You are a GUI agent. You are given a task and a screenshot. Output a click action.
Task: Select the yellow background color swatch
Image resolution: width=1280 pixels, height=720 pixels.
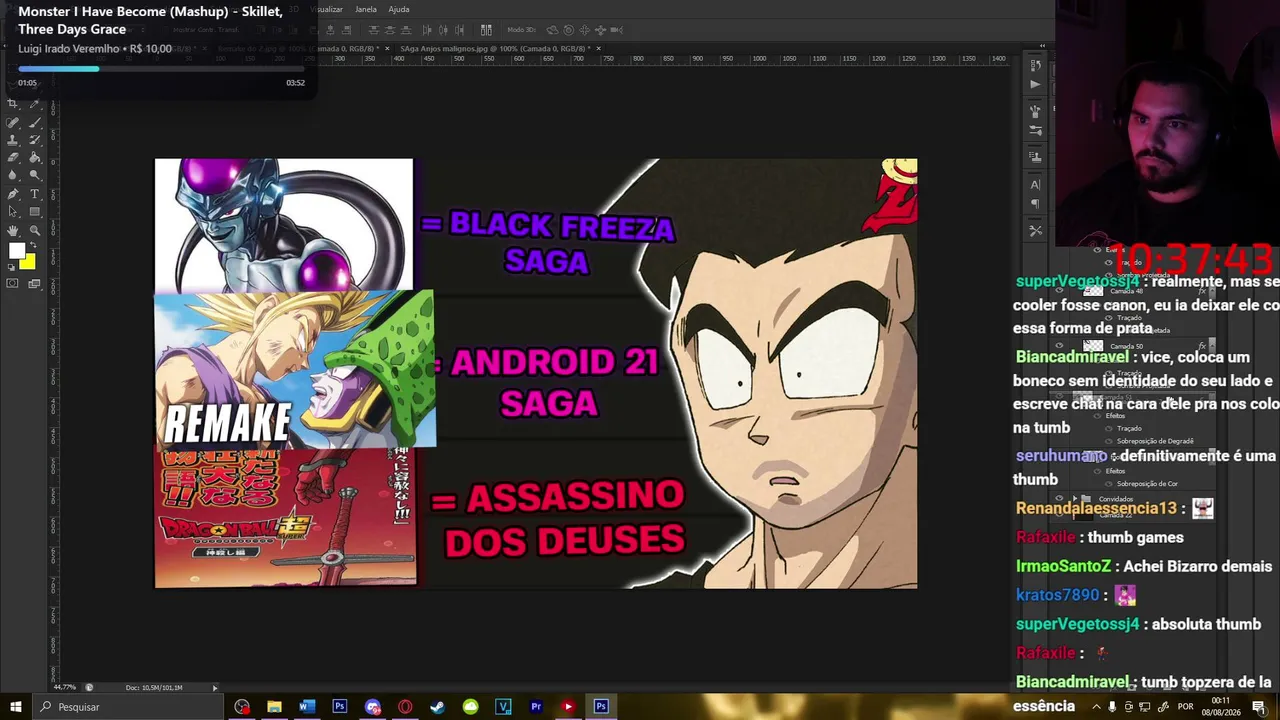pyautogui.click(x=29, y=264)
